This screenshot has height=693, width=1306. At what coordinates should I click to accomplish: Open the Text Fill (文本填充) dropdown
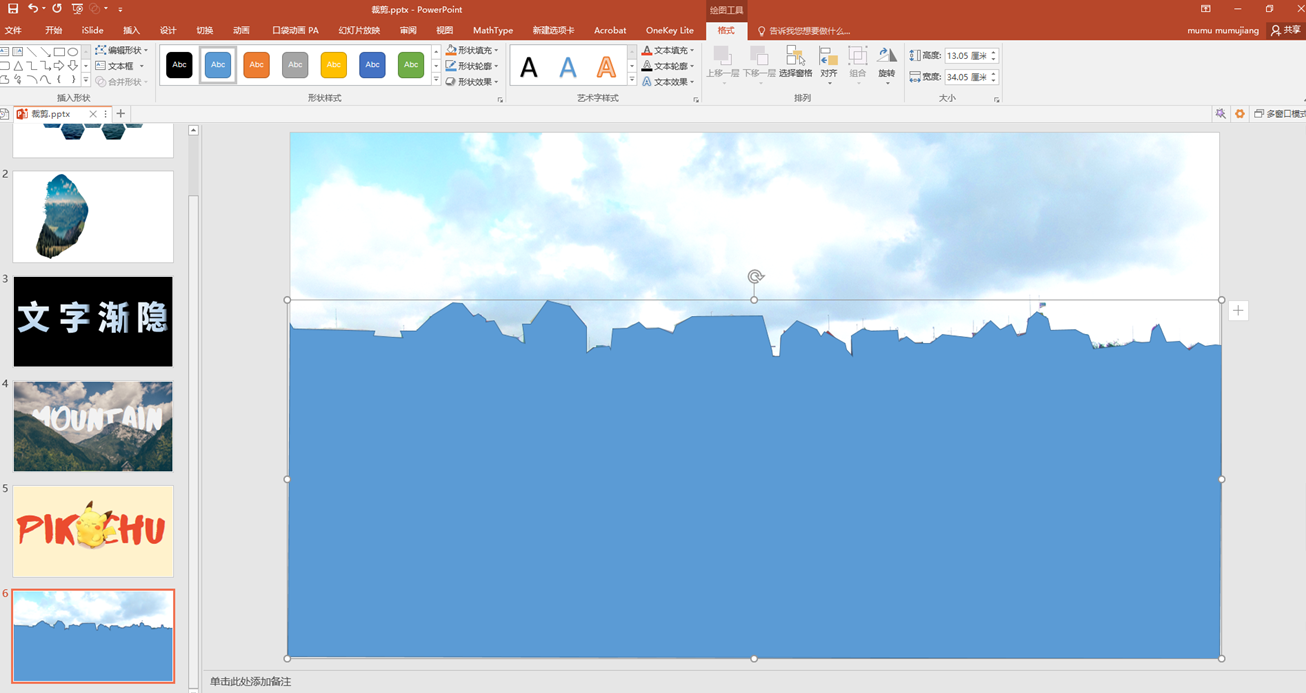(668, 50)
